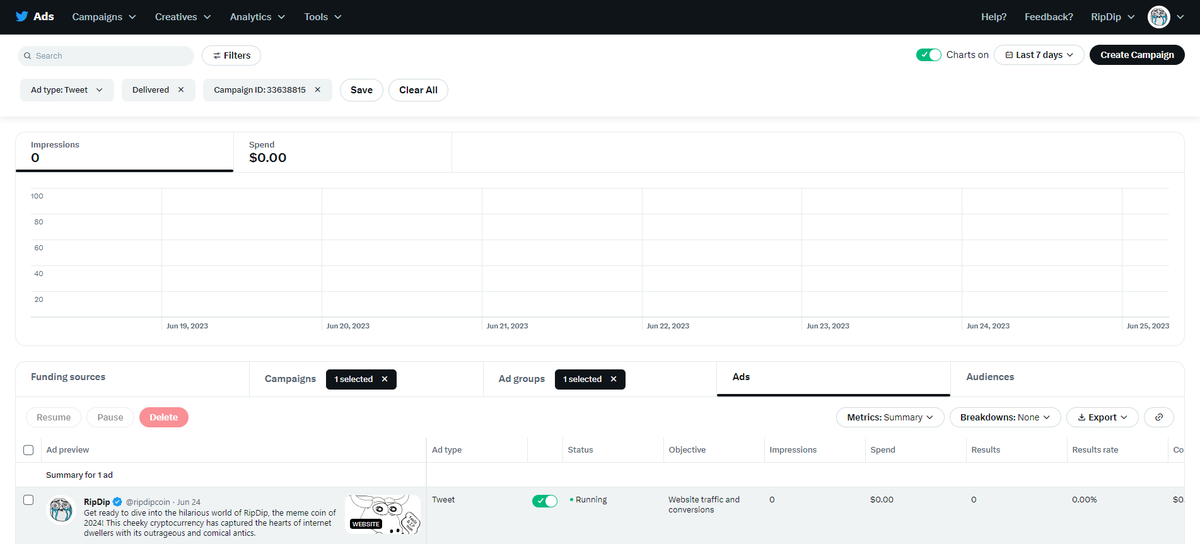Expand the RipDip account dropdown
Image resolution: width=1200 pixels, height=544 pixels.
coord(1113,17)
